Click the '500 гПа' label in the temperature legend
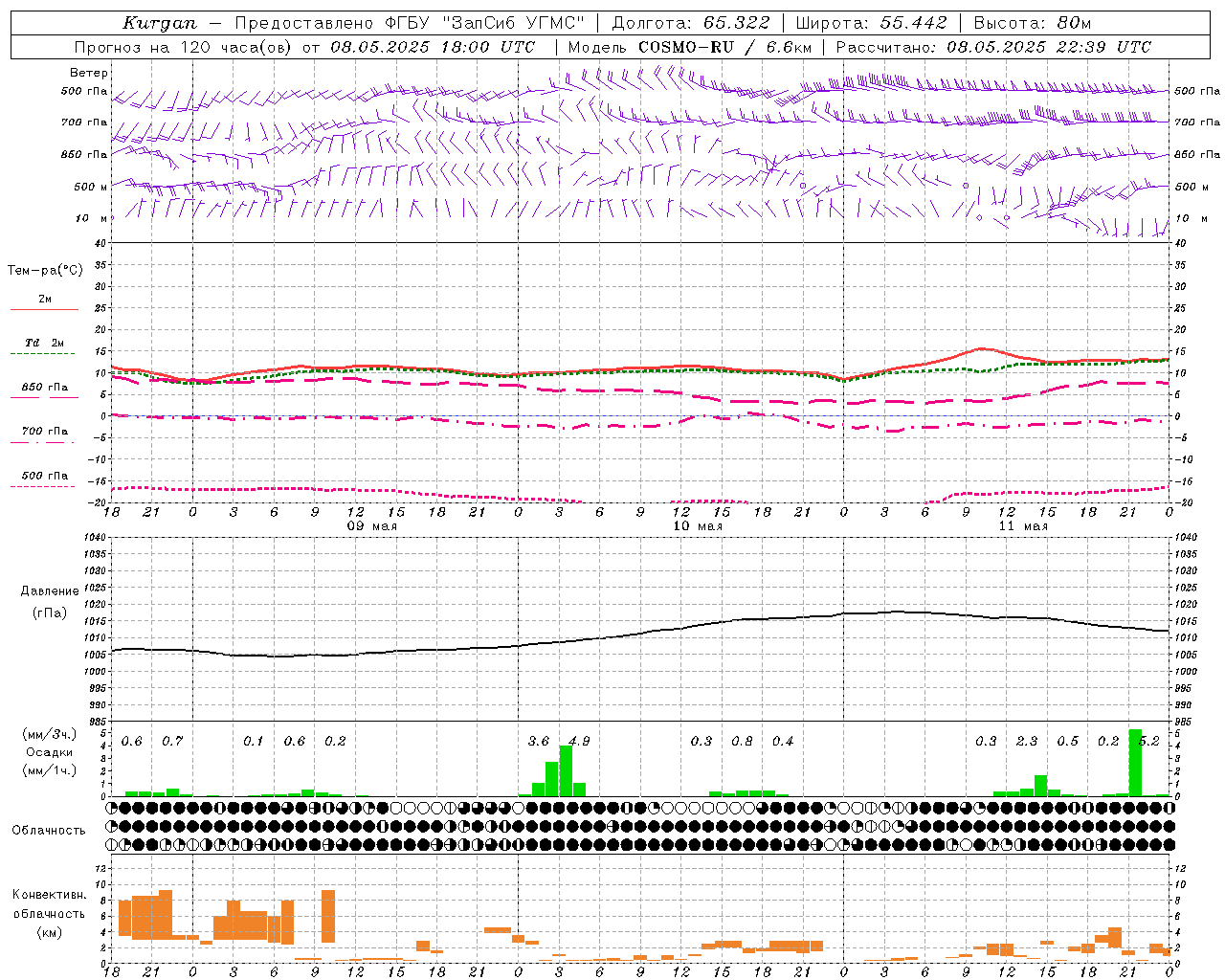This screenshot has width=1225, height=980. pyautogui.click(x=45, y=475)
